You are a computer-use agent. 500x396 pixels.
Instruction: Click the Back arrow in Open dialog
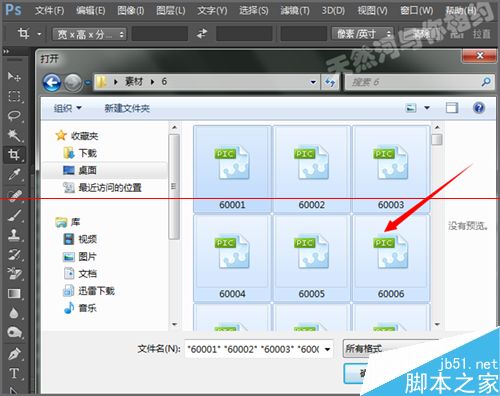[52, 83]
